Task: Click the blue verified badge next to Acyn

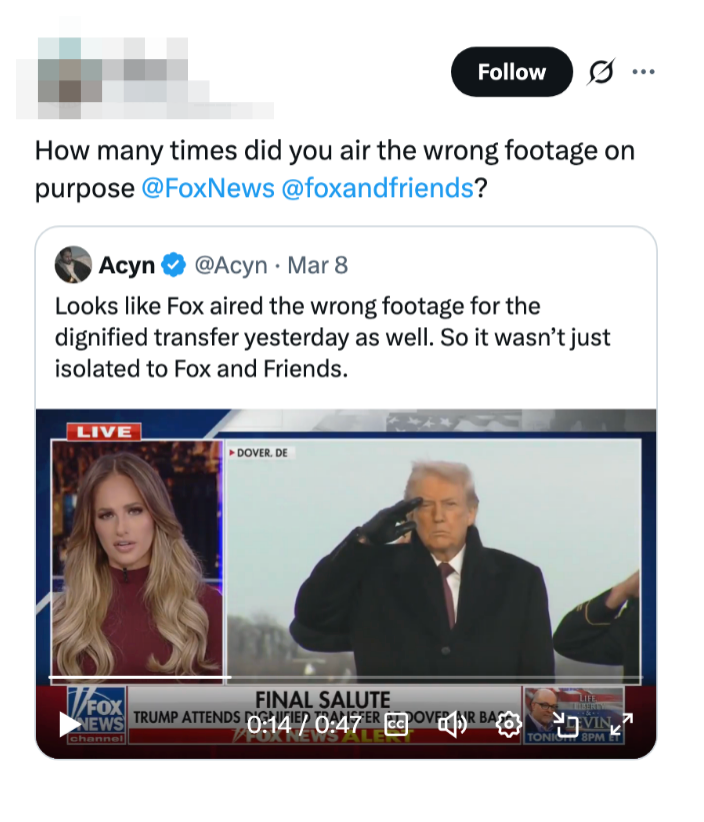Action: pos(173,265)
